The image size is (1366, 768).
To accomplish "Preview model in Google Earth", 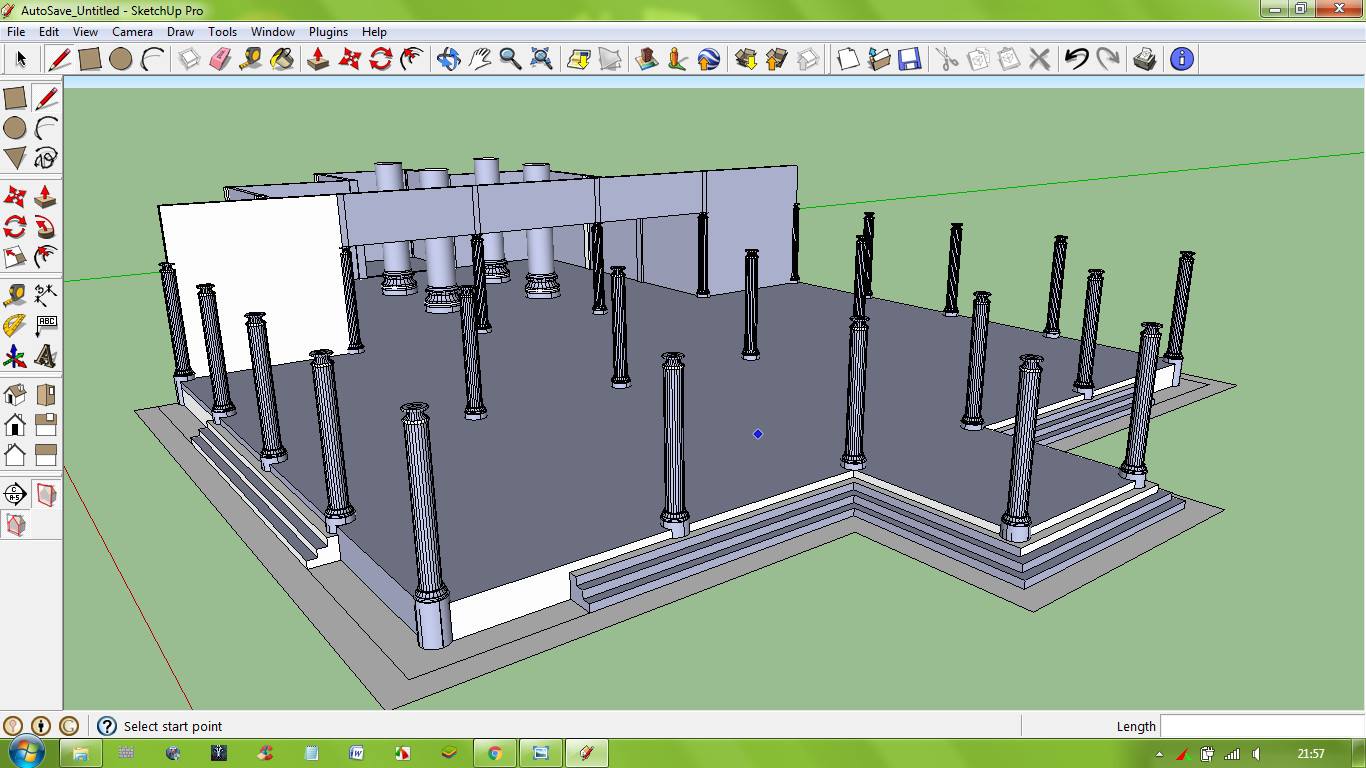I will click(x=708, y=59).
